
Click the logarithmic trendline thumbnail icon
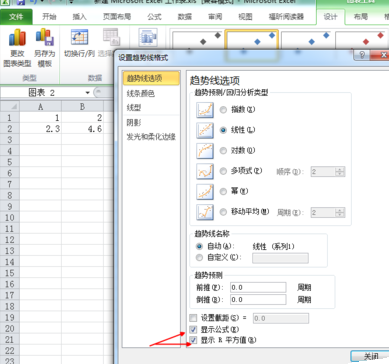click(205, 151)
